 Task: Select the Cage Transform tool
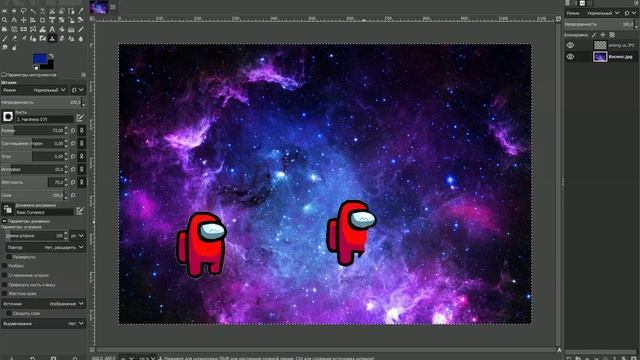coord(33,29)
